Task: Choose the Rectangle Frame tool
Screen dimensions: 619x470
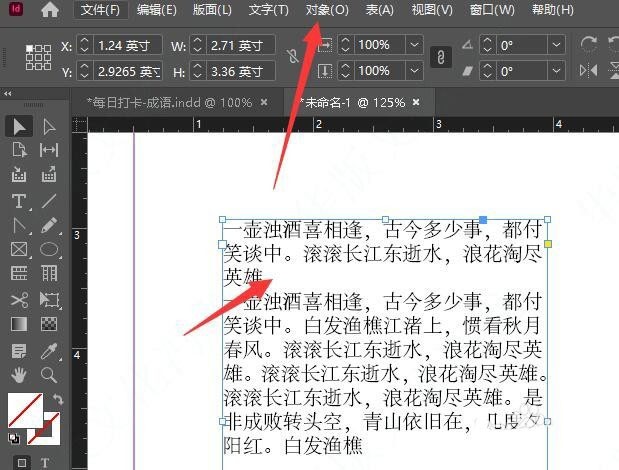Action: coord(18,250)
